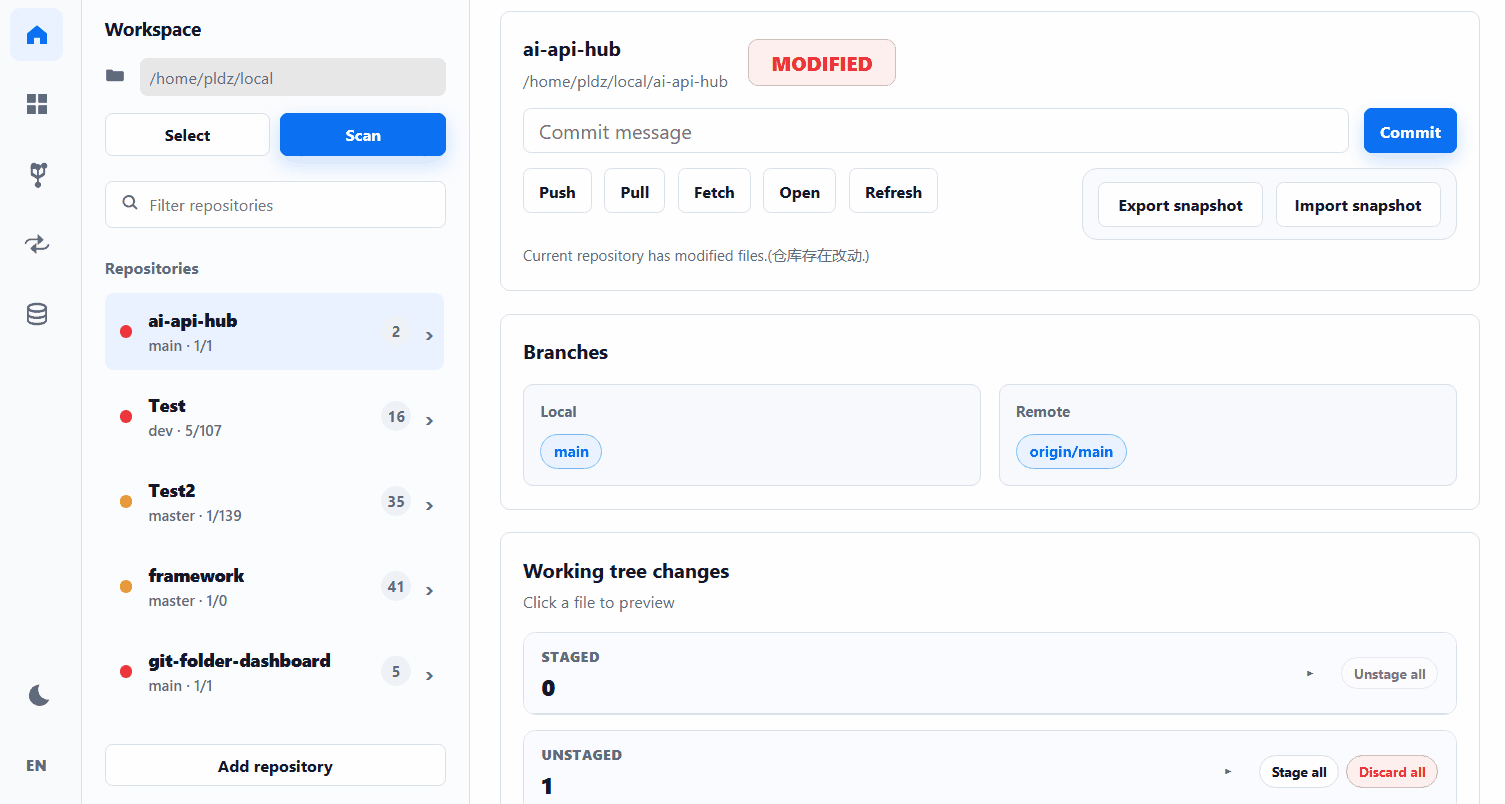
Task: Expand the UNSTAGED files section
Action: (1228, 771)
